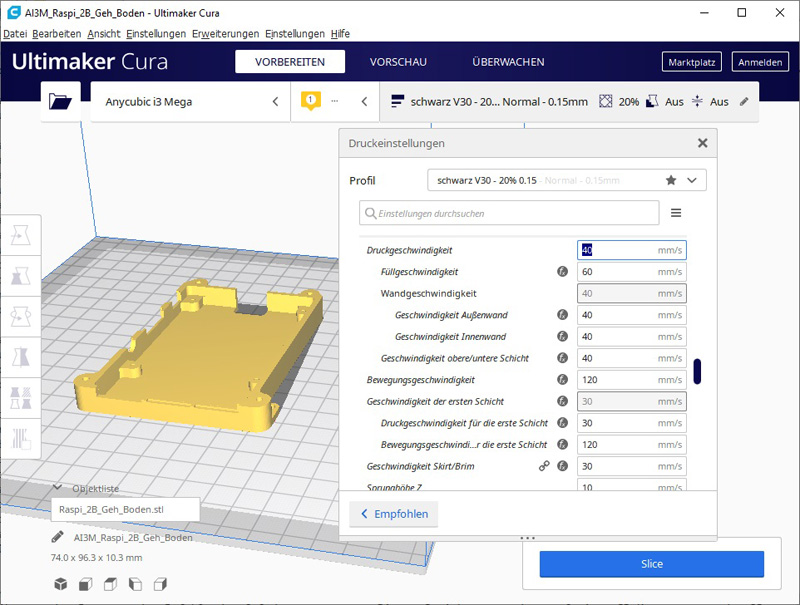The height and width of the screenshot is (605, 800).
Task: Open the Profil dropdown arrow
Action: (x=692, y=180)
